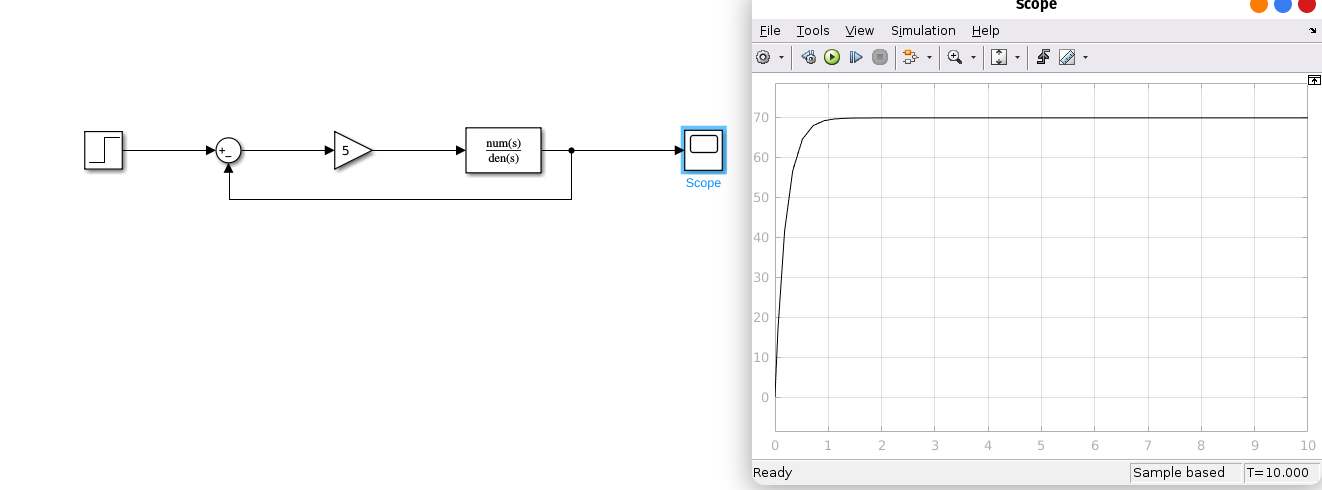
Task: Click the Stop simulation button
Action: click(880, 58)
